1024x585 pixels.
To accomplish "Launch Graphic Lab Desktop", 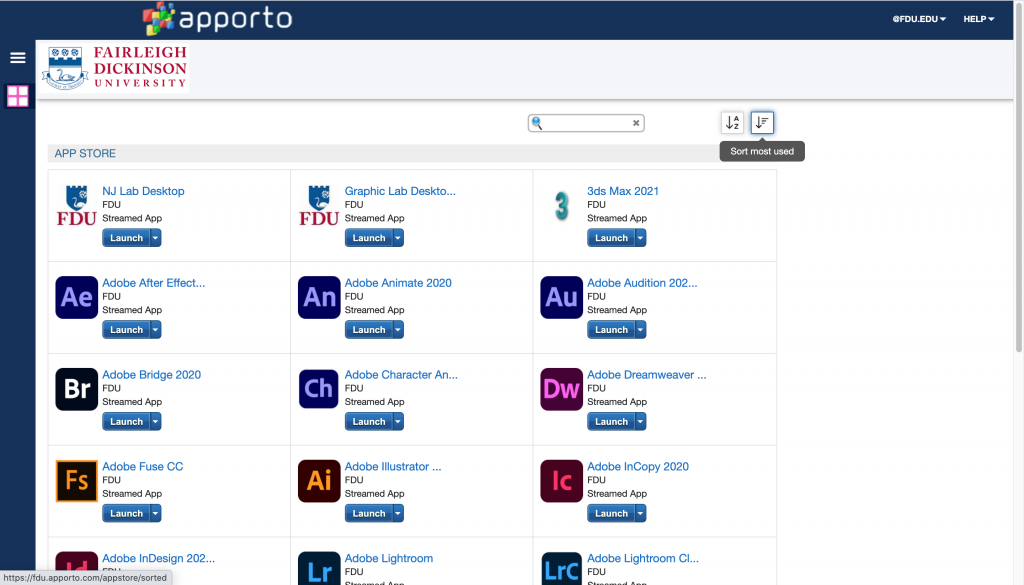I will [x=368, y=238].
